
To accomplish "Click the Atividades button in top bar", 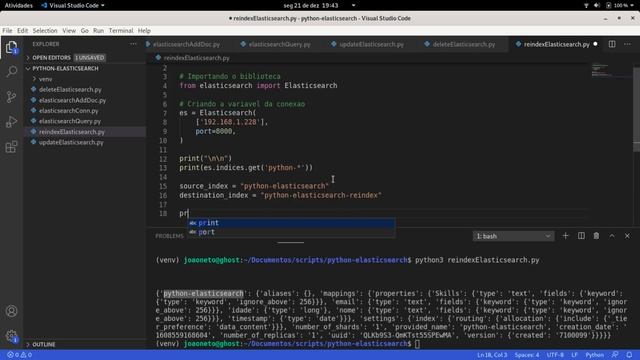I will tap(18, 5).
